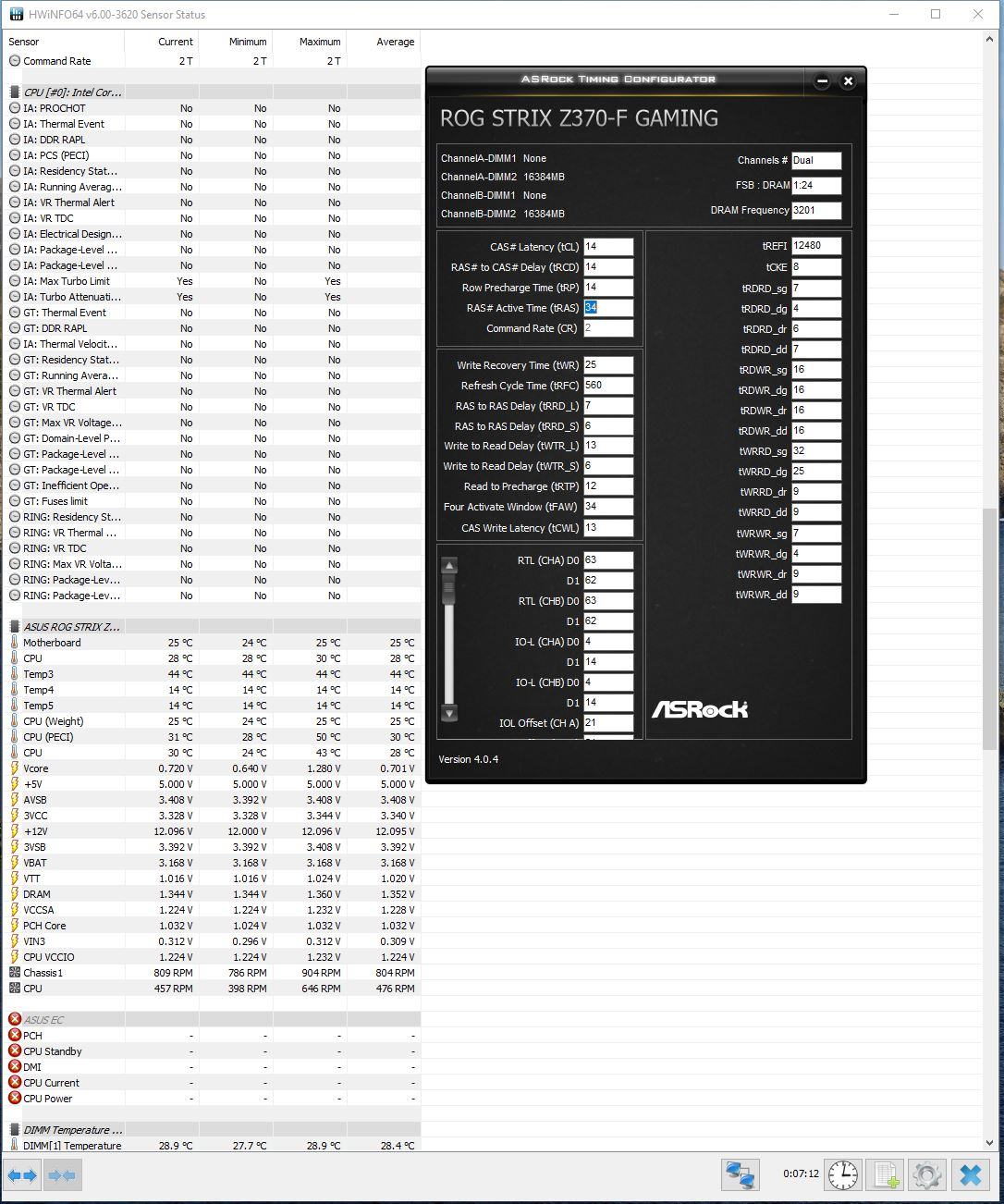Image resolution: width=1004 pixels, height=1204 pixels.
Task: Select the CPU VCCIO row
Action: click(x=212, y=957)
